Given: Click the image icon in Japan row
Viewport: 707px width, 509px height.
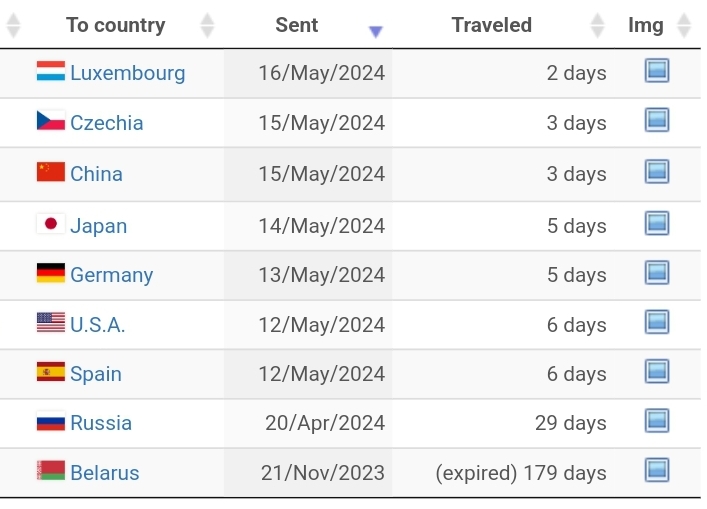Looking at the screenshot, I should 656,223.
